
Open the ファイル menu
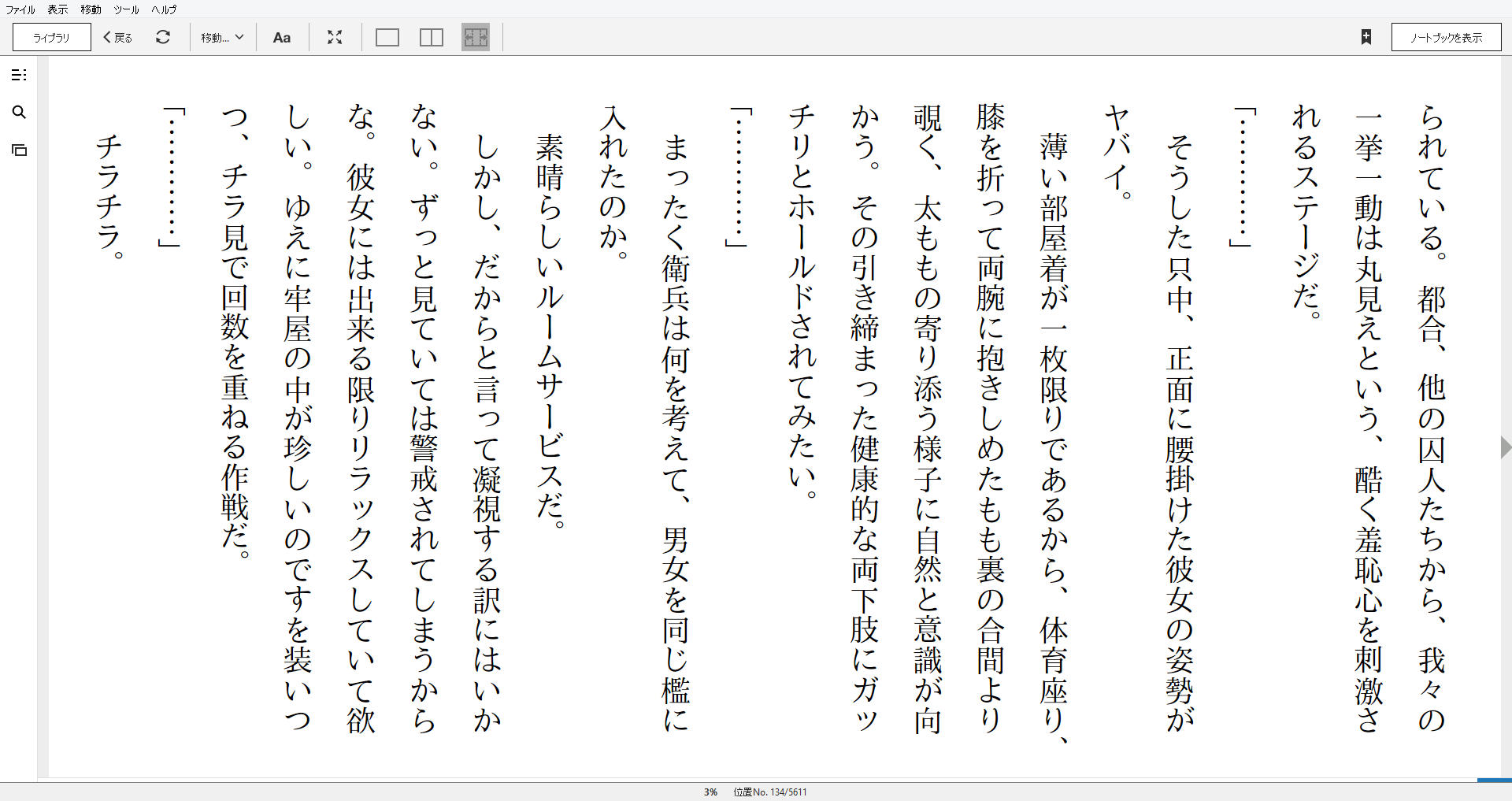coord(20,9)
